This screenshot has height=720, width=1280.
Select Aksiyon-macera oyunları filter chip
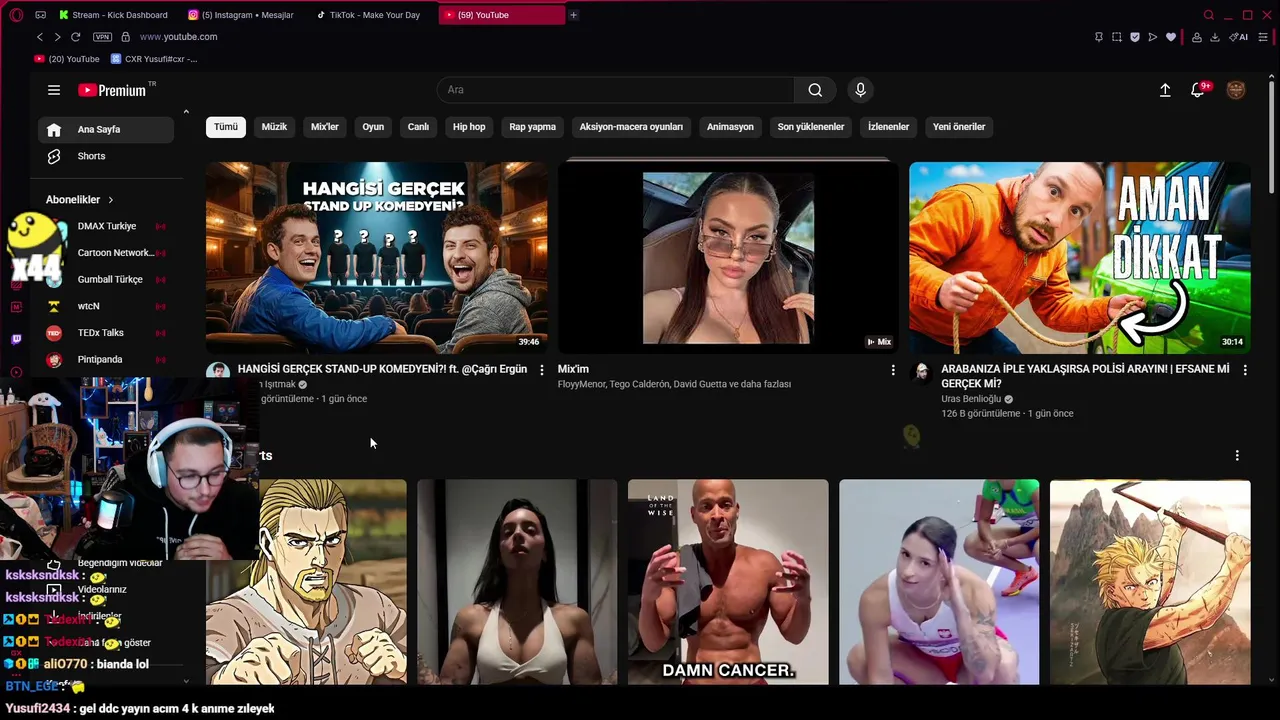click(x=631, y=127)
